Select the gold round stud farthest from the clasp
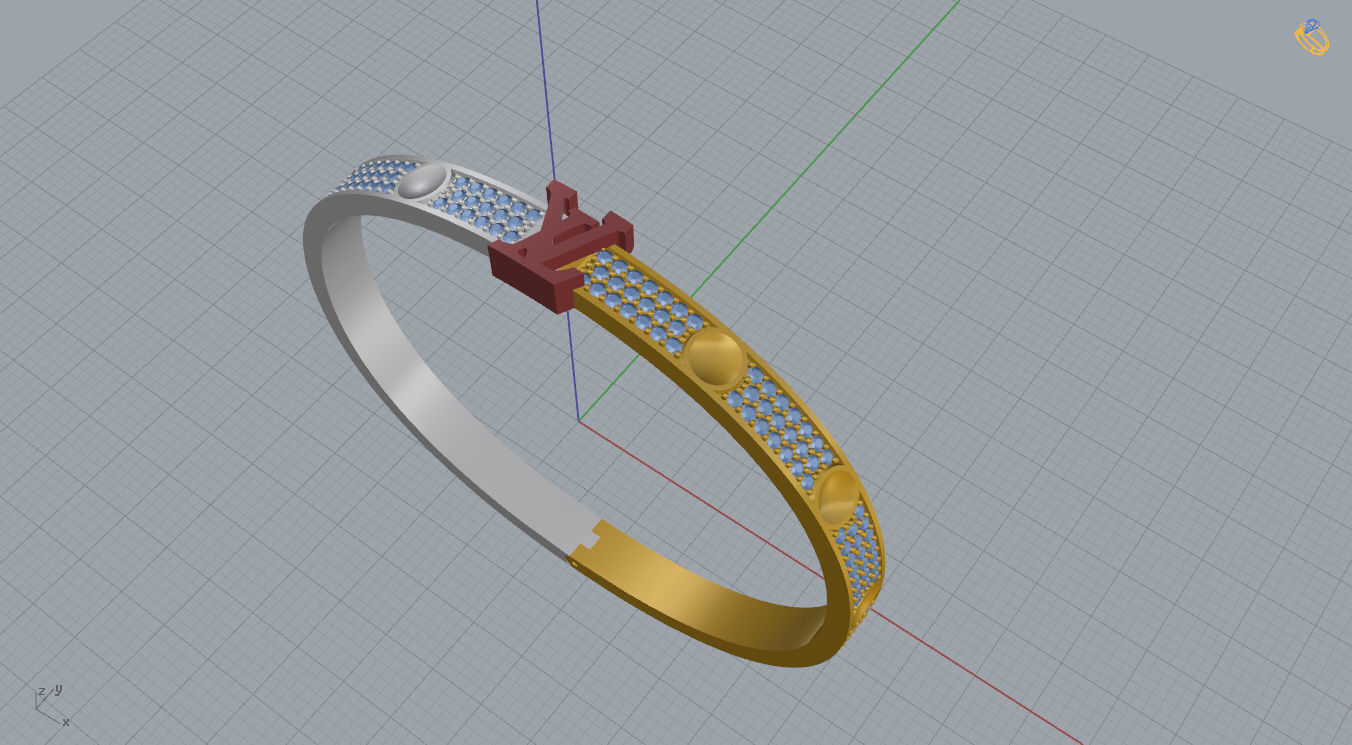 838,497
